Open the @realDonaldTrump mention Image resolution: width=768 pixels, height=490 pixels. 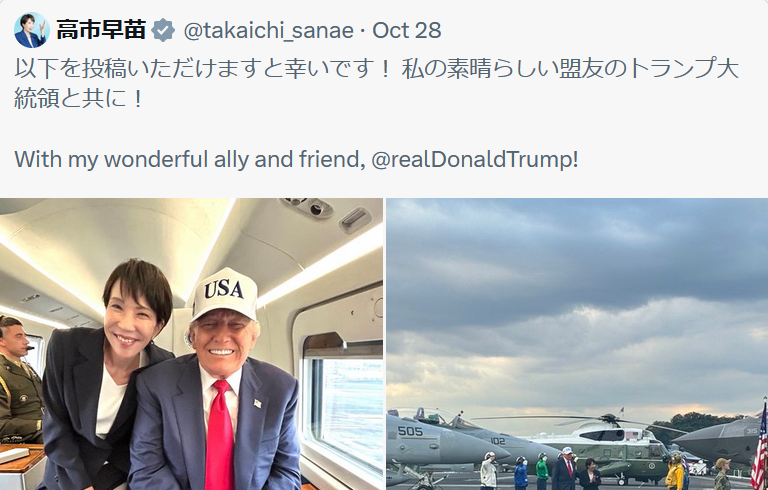(473, 159)
